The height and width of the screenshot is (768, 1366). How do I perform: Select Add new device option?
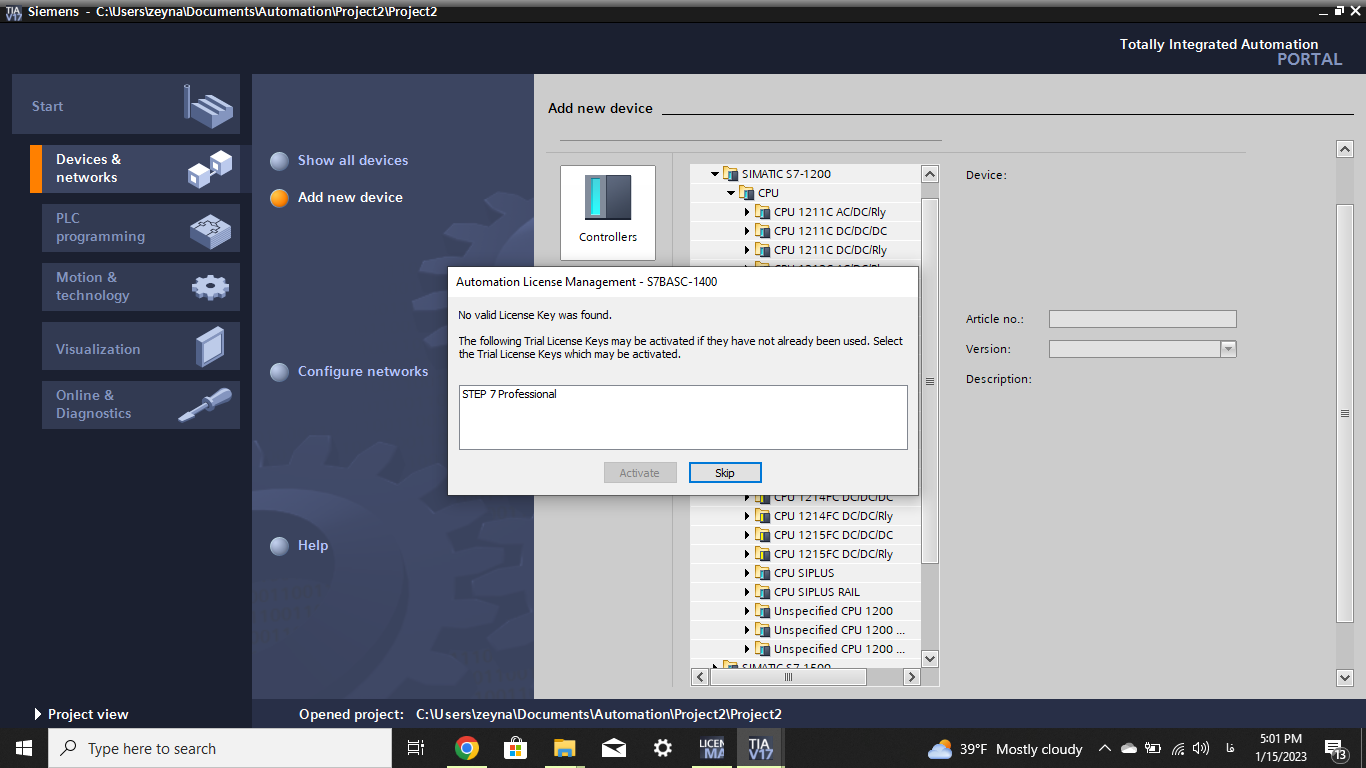pyautogui.click(x=337, y=197)
